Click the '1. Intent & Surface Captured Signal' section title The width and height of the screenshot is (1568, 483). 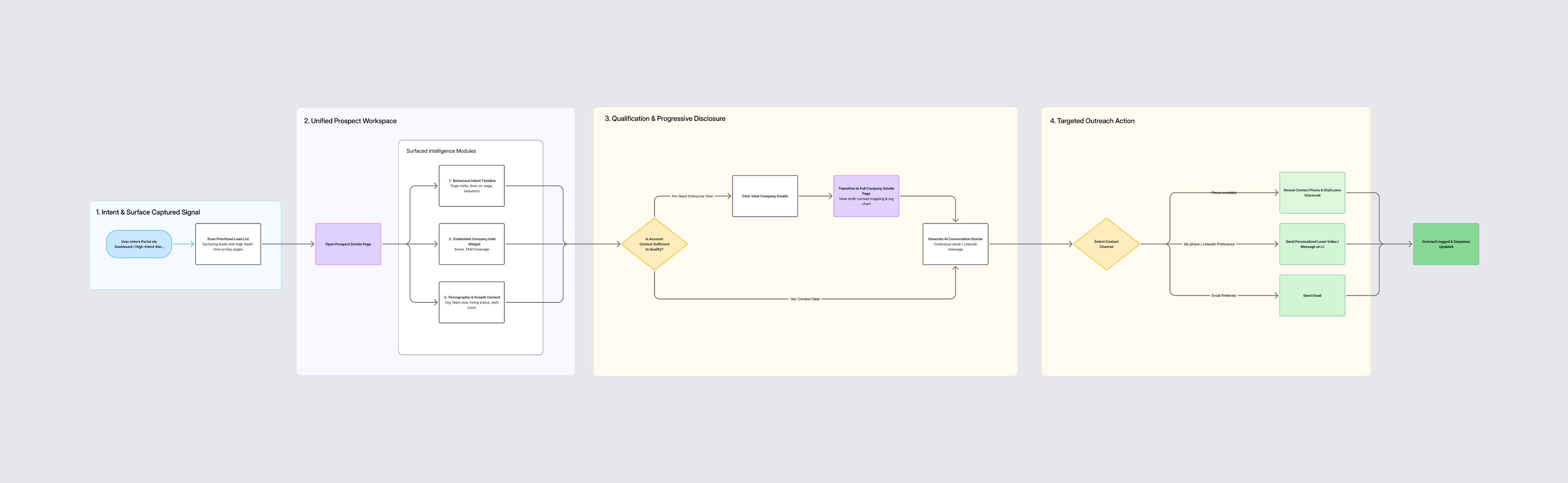point(148,212)
